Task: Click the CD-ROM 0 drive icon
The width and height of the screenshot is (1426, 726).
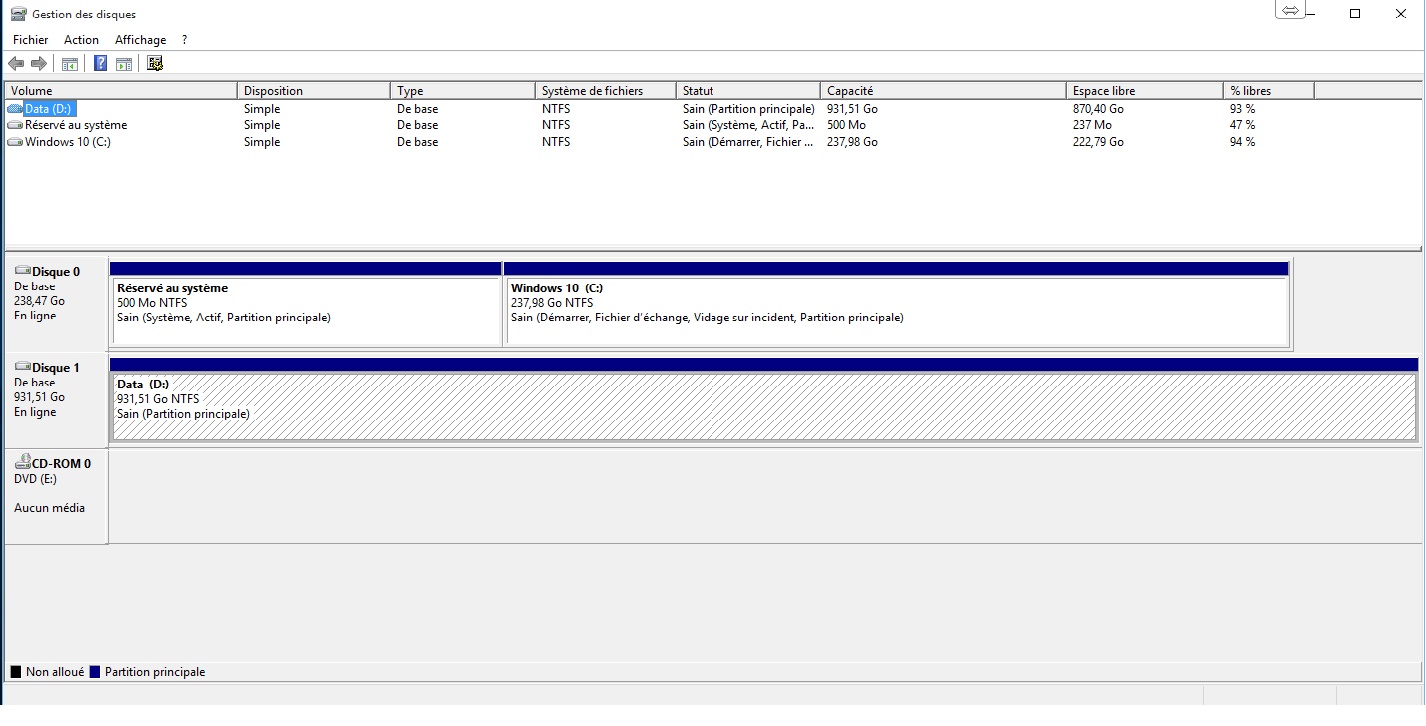Action: (22, 463)
